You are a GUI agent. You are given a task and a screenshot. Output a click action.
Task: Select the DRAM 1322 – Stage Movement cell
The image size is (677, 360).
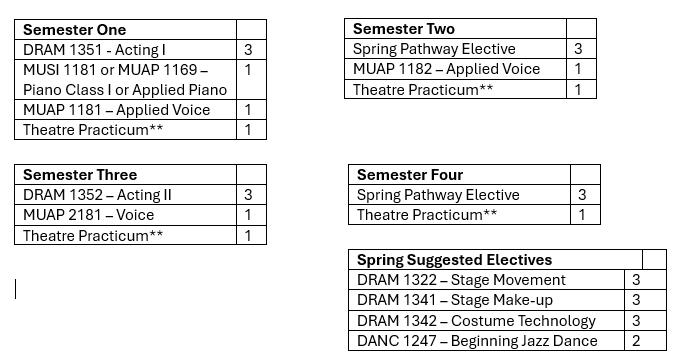click(487, 280)
